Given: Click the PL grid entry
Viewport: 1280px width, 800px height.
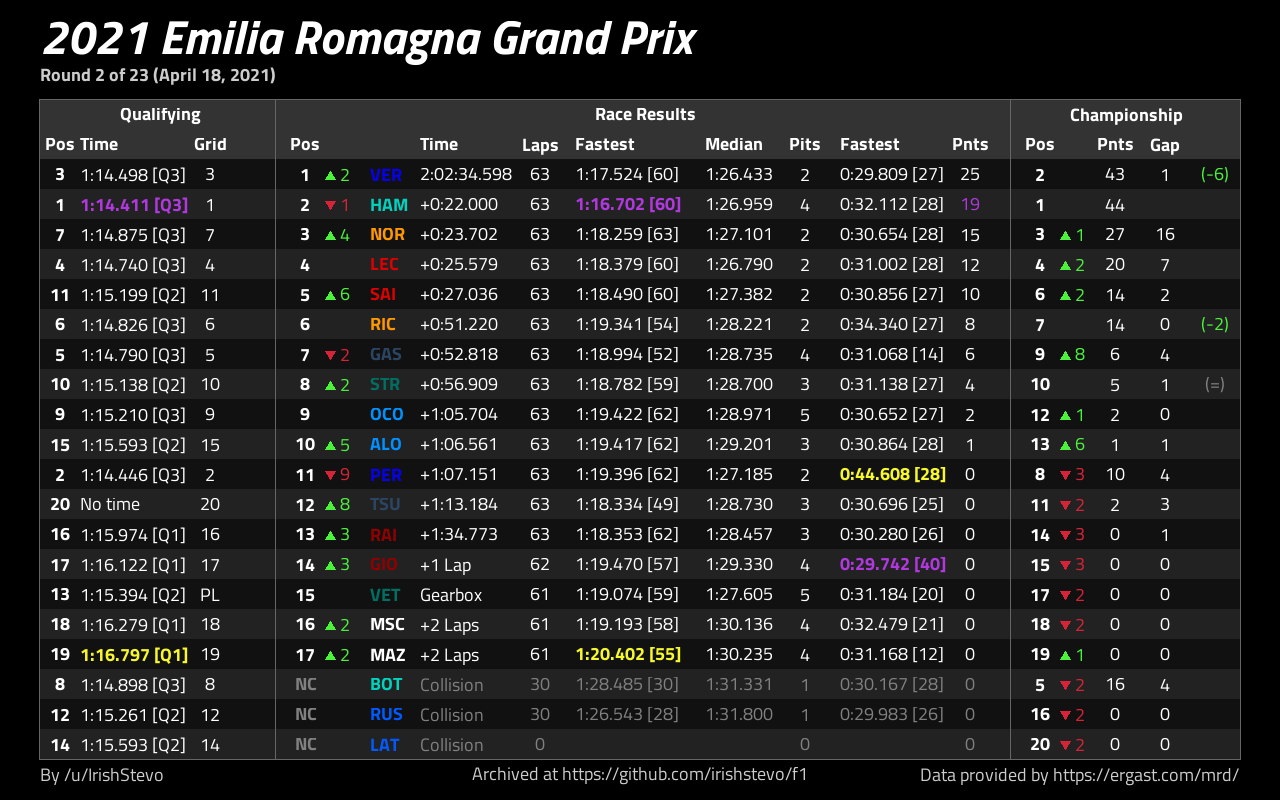Looking at the screenshot, I should tap(210, 595).
